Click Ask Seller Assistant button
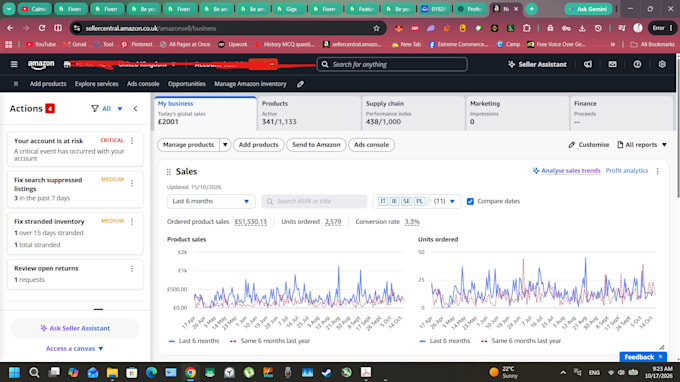 (75, 328)
